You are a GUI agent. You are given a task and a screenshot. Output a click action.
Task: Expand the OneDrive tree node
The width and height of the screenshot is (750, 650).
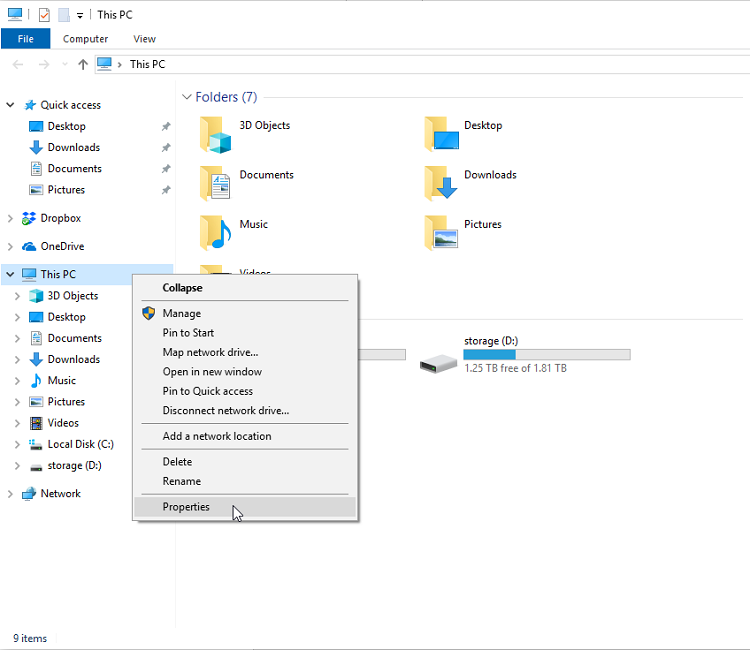[x=10, y=246]
